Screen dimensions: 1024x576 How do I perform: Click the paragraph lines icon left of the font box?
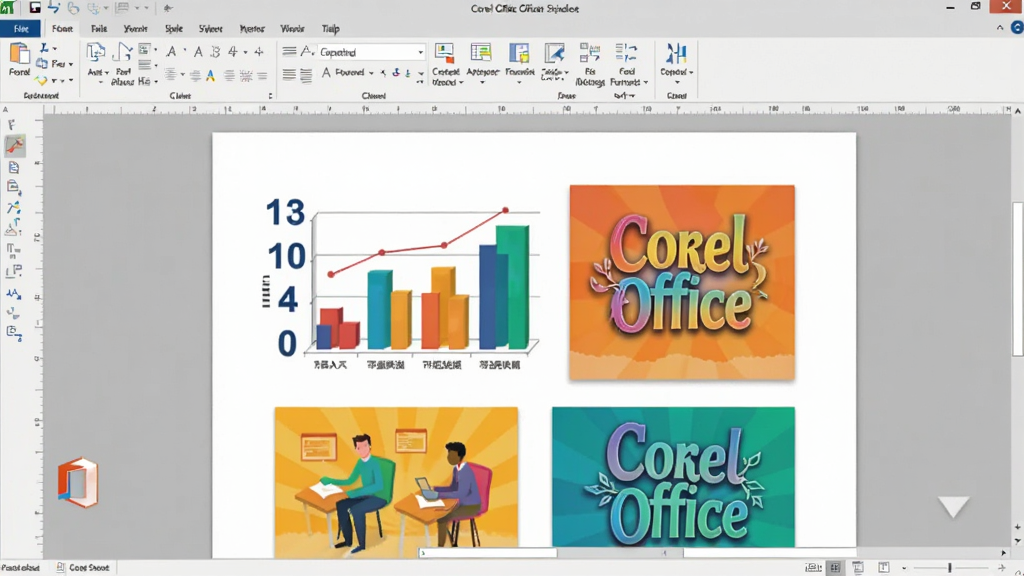point(289,52)
